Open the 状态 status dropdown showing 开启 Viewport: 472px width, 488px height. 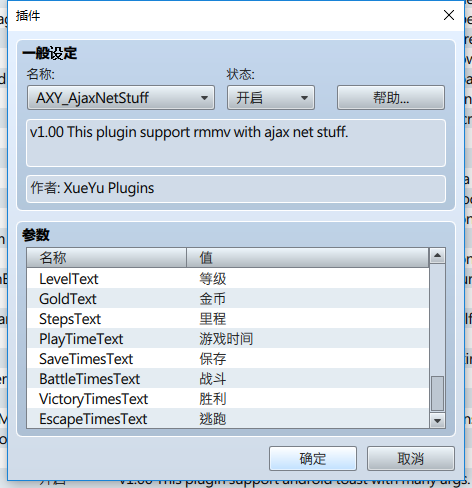click(271, 98)
